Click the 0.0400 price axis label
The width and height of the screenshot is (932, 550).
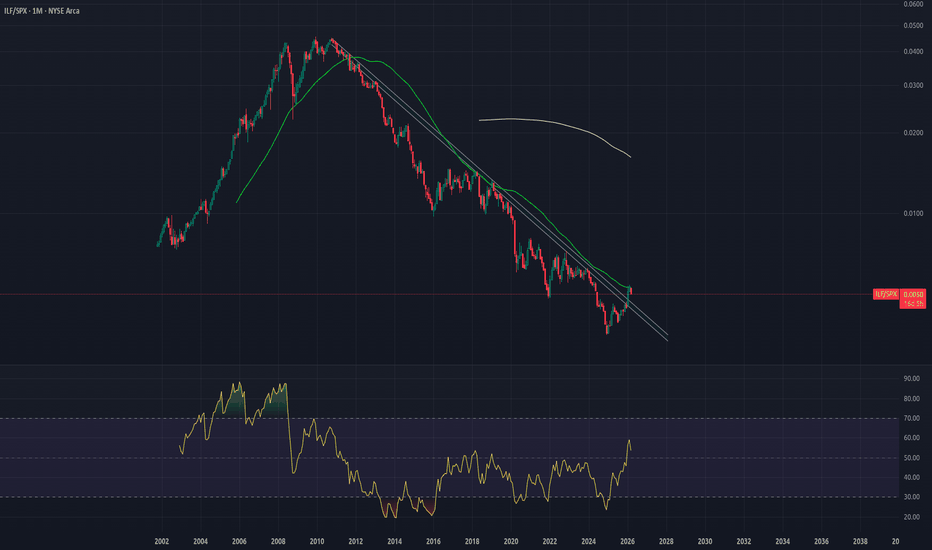click(912, 52)
